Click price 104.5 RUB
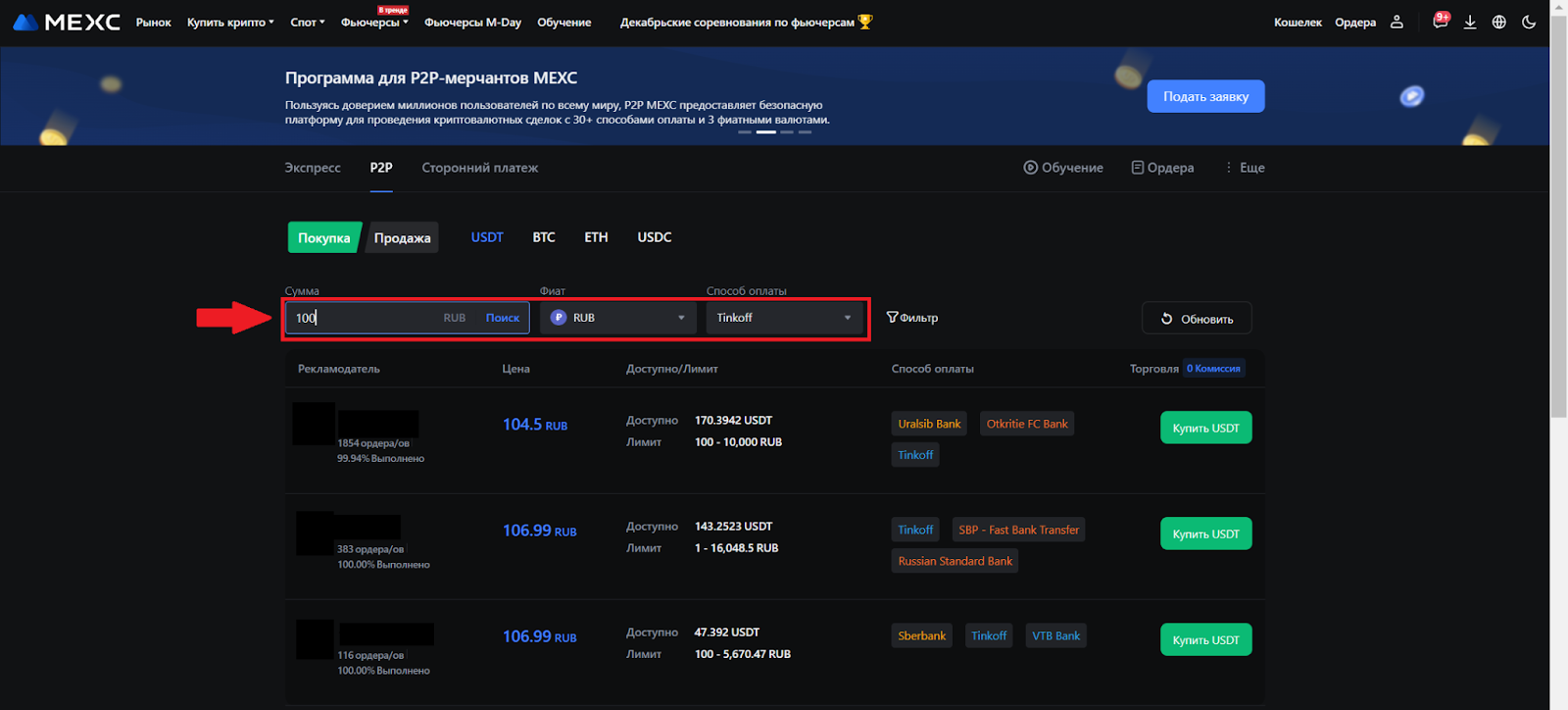 coord(535,425)
